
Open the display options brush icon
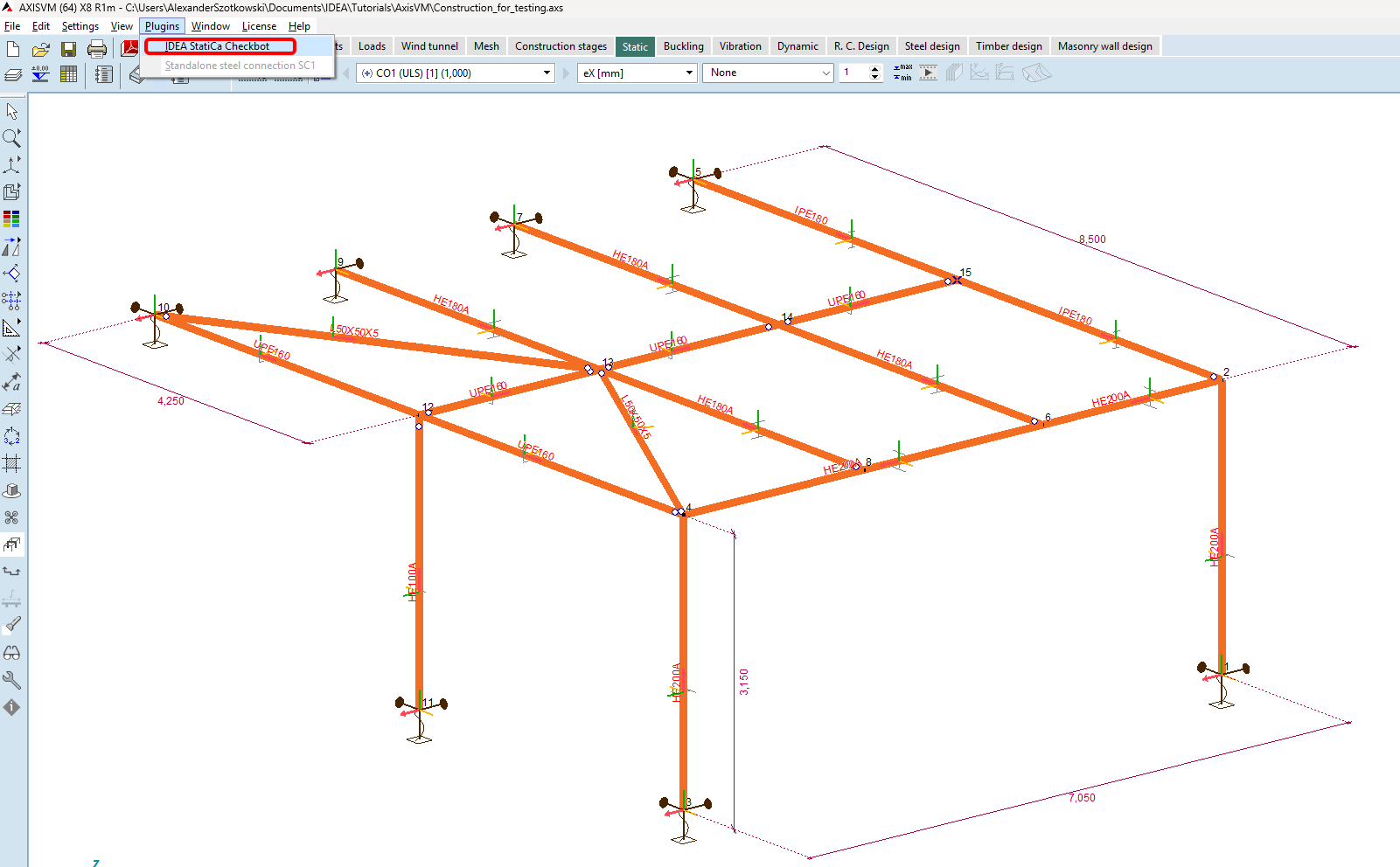click(12, 625)
